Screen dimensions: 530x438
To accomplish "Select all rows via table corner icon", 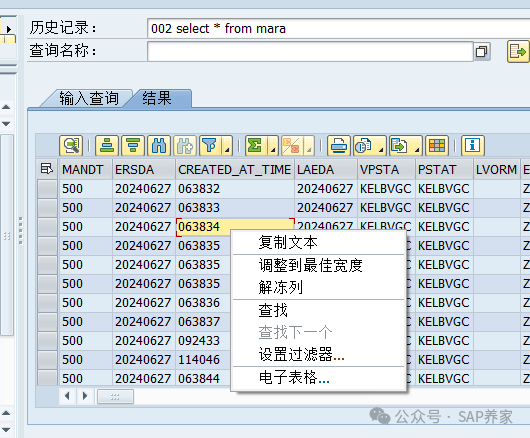I will (x=47, y=169).
